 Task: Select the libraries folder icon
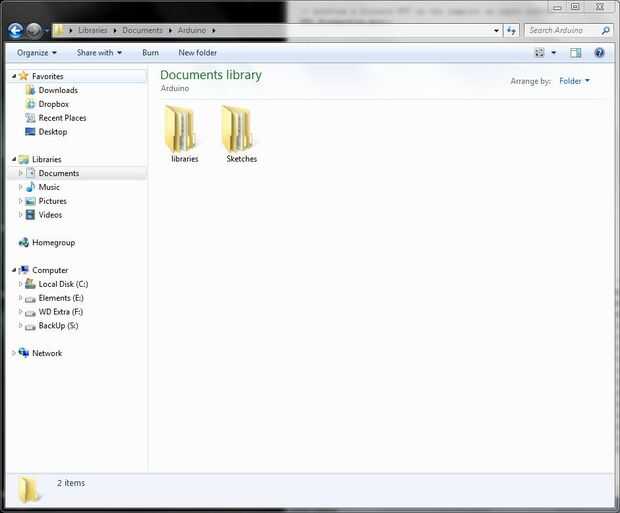point(181,129)
